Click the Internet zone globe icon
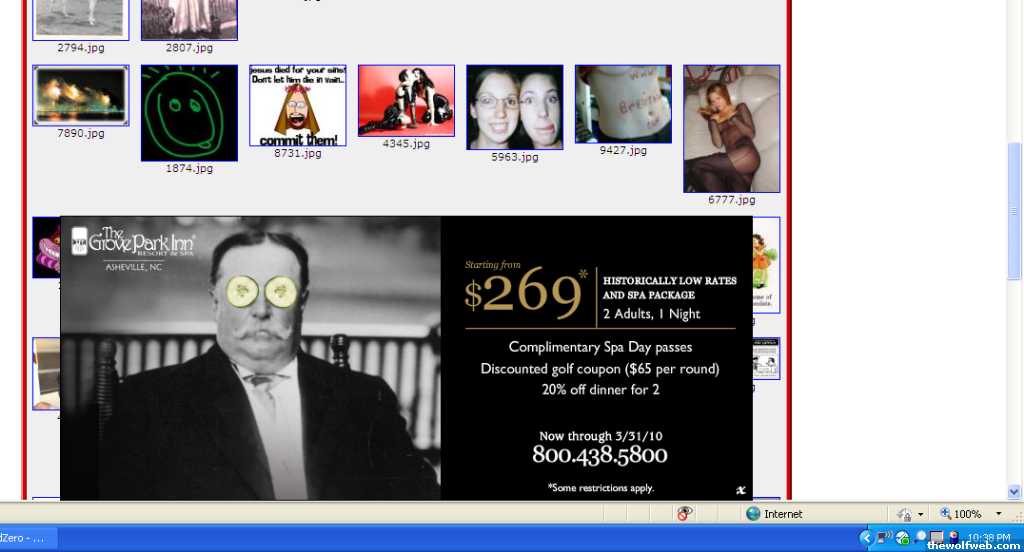Image resolution: width=1024 pixels, height=552 pixels. coord(753,514)
